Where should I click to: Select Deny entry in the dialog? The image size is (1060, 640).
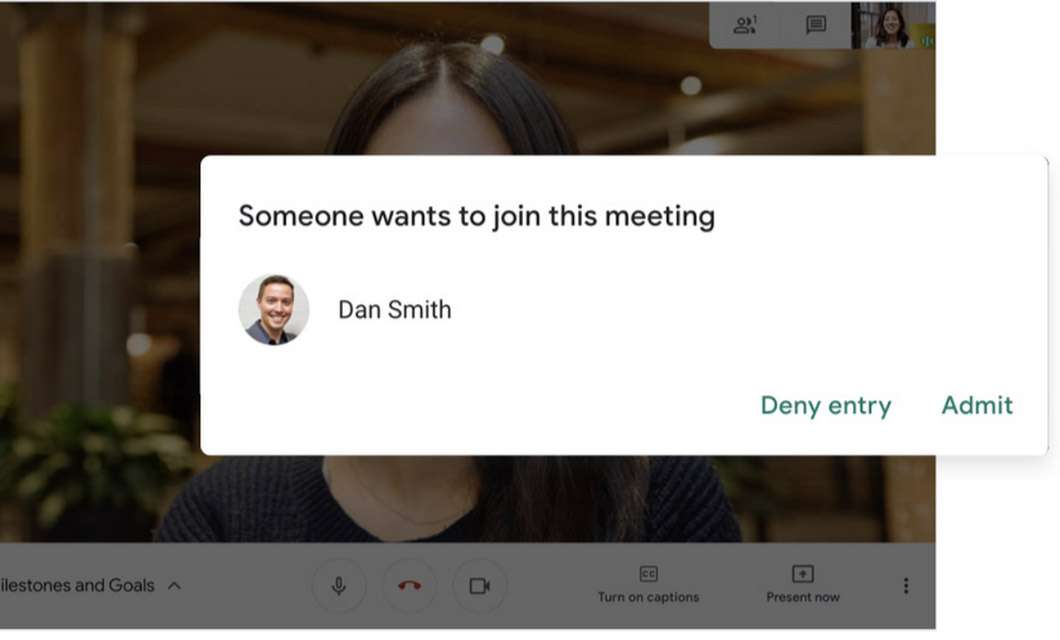(825, 405)
